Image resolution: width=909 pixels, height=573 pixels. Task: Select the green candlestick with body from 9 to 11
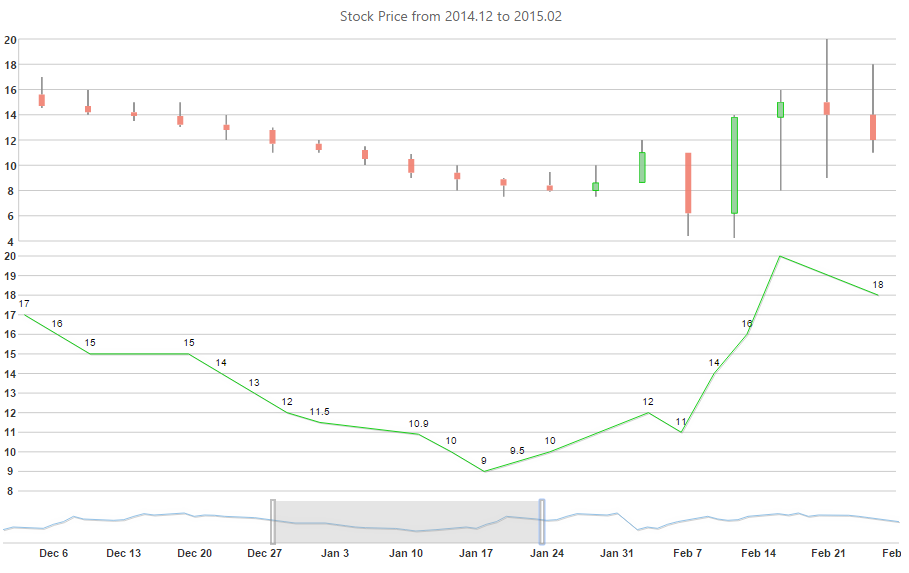(x=642, y=168)
